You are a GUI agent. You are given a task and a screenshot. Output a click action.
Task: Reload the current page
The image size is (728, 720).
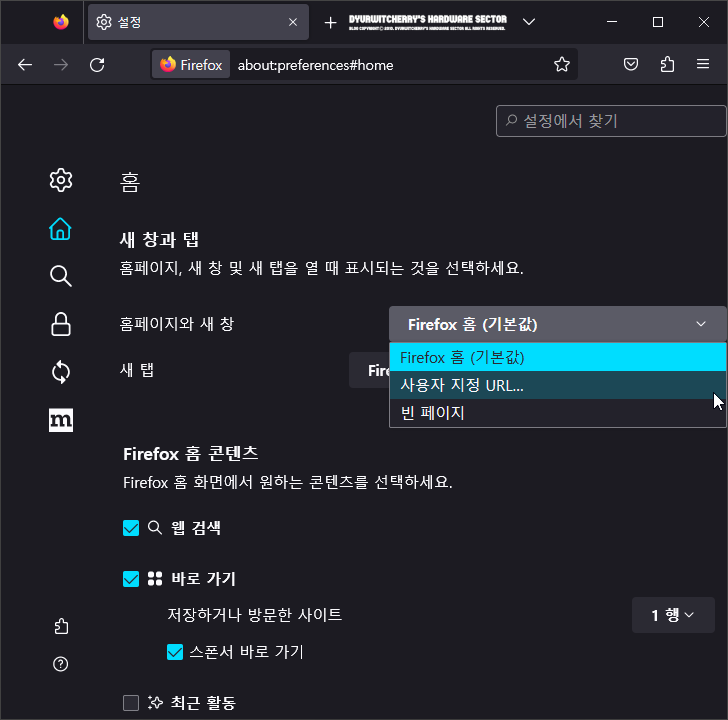pyautogui.click(x=97, y=65)
